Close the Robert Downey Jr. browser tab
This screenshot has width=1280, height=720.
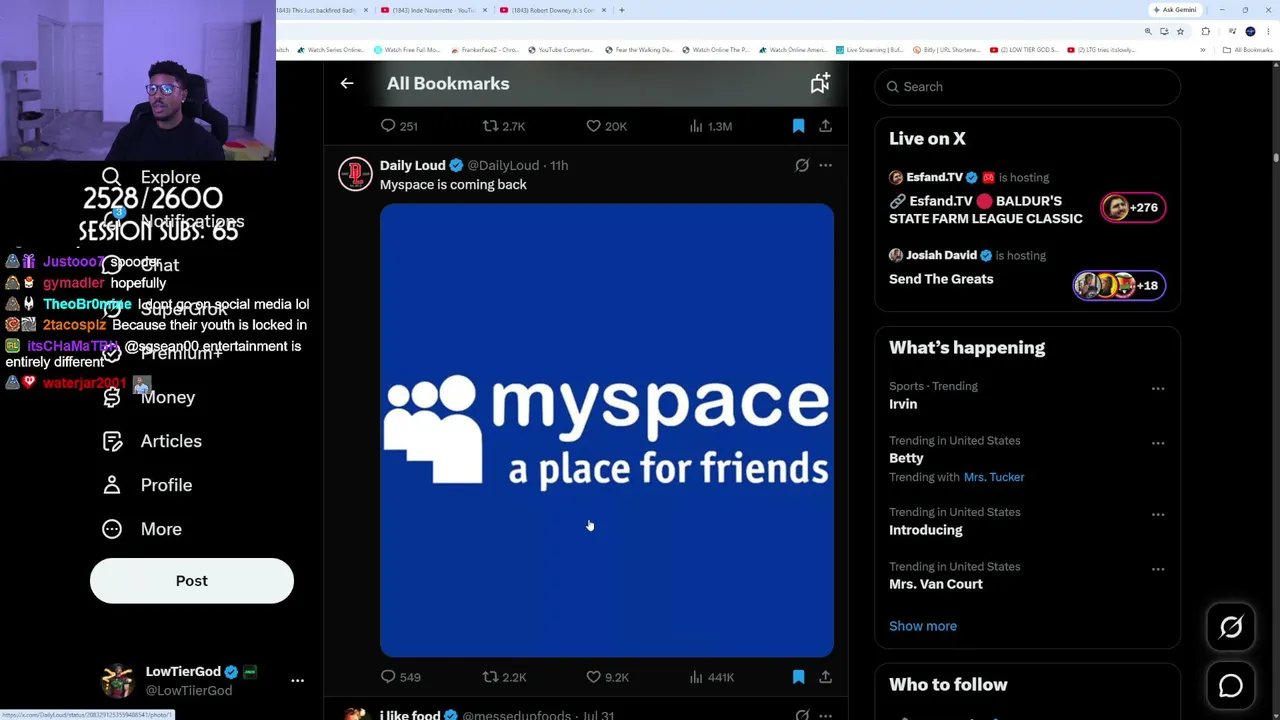pos(603,10)
